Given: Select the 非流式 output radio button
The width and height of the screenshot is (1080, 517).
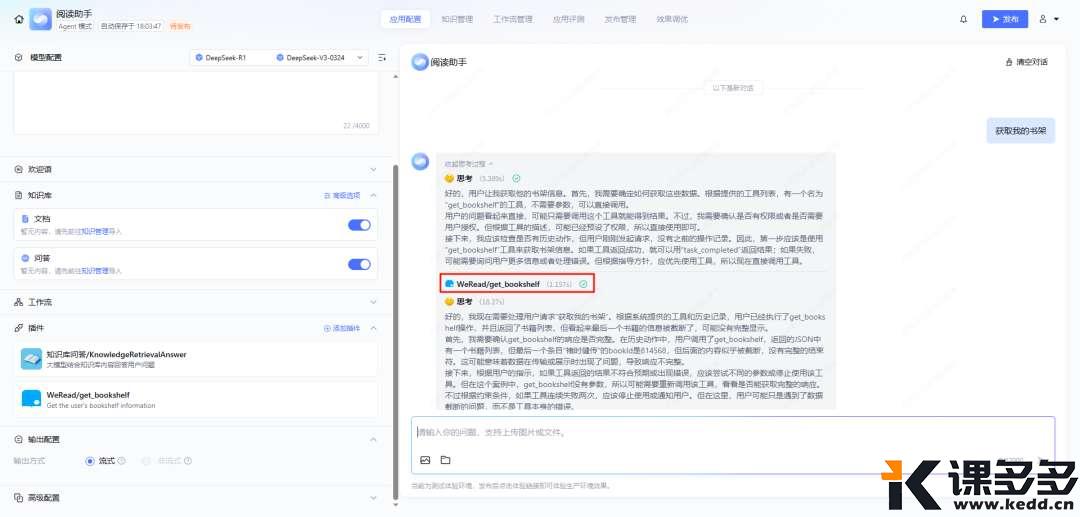Looking at the screenshot, I should pyautogui.click(x=145, y=461).
